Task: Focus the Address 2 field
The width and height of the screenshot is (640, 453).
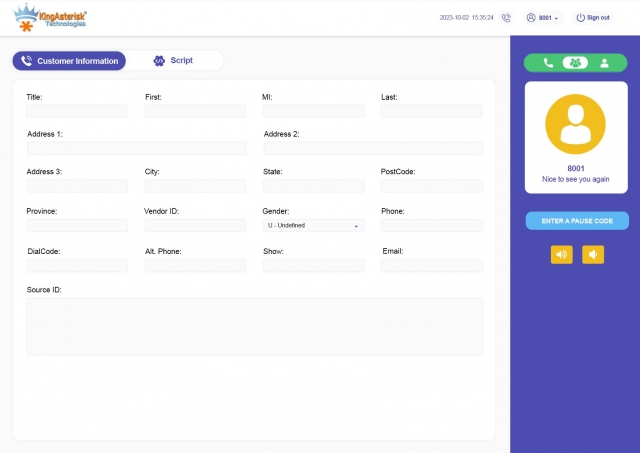Action: click(x=373, y=148)
